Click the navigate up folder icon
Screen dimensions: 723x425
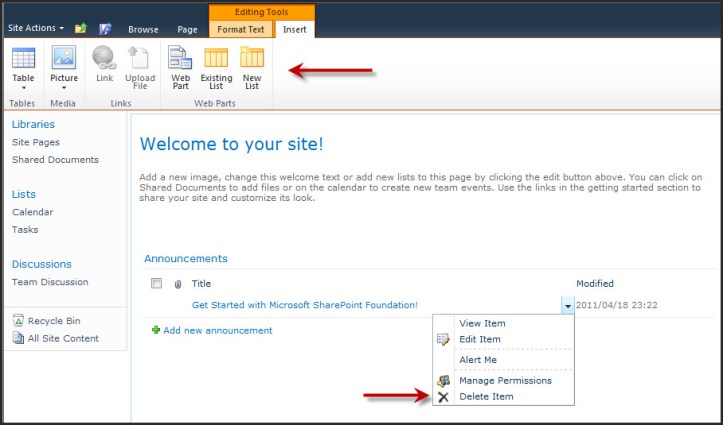coord(80,29)
